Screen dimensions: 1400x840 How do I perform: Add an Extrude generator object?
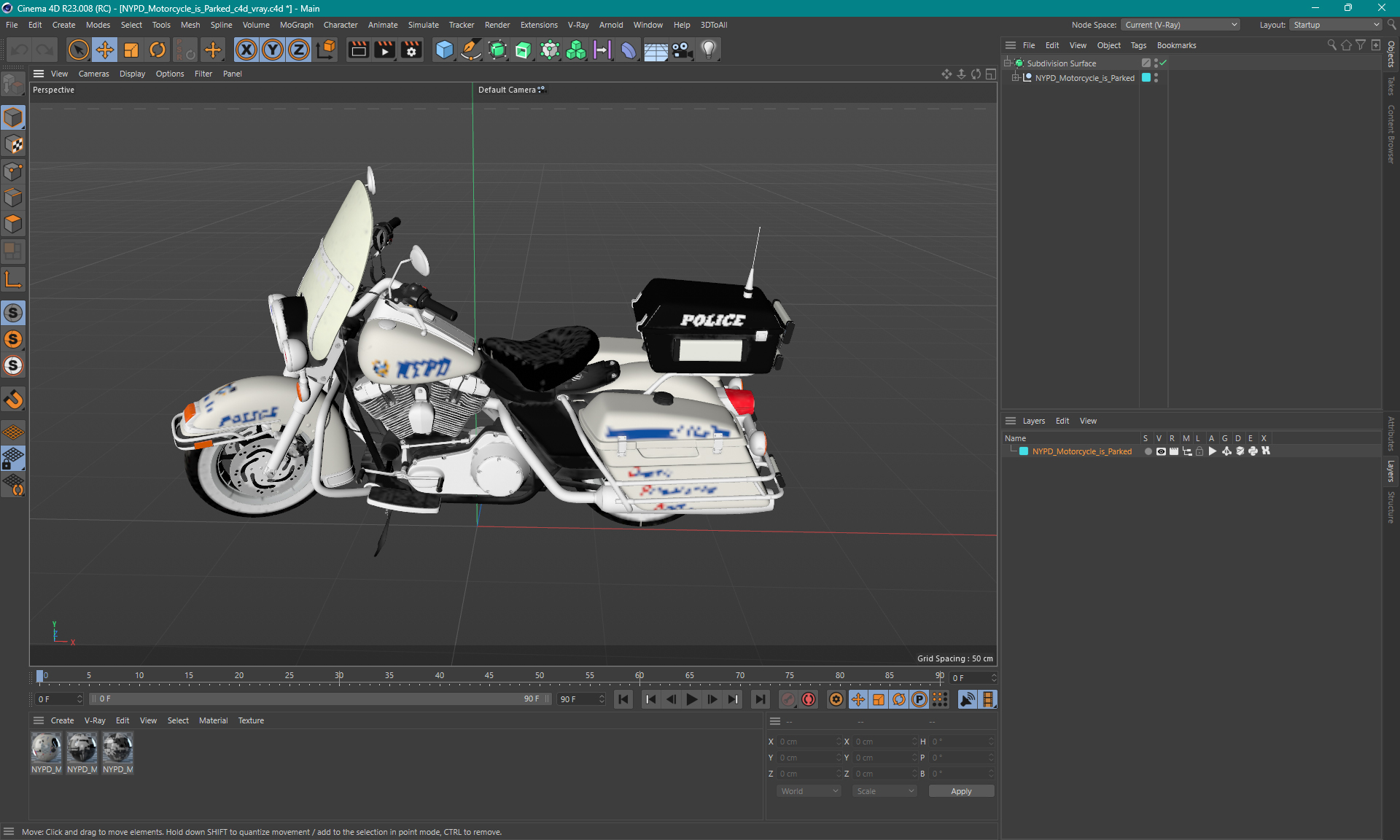[x=524, y=50]
